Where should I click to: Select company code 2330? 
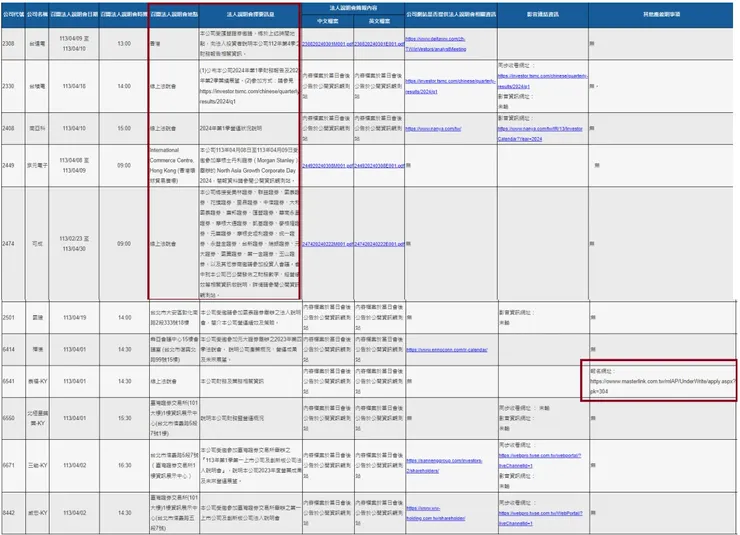[x=8, y=86]
